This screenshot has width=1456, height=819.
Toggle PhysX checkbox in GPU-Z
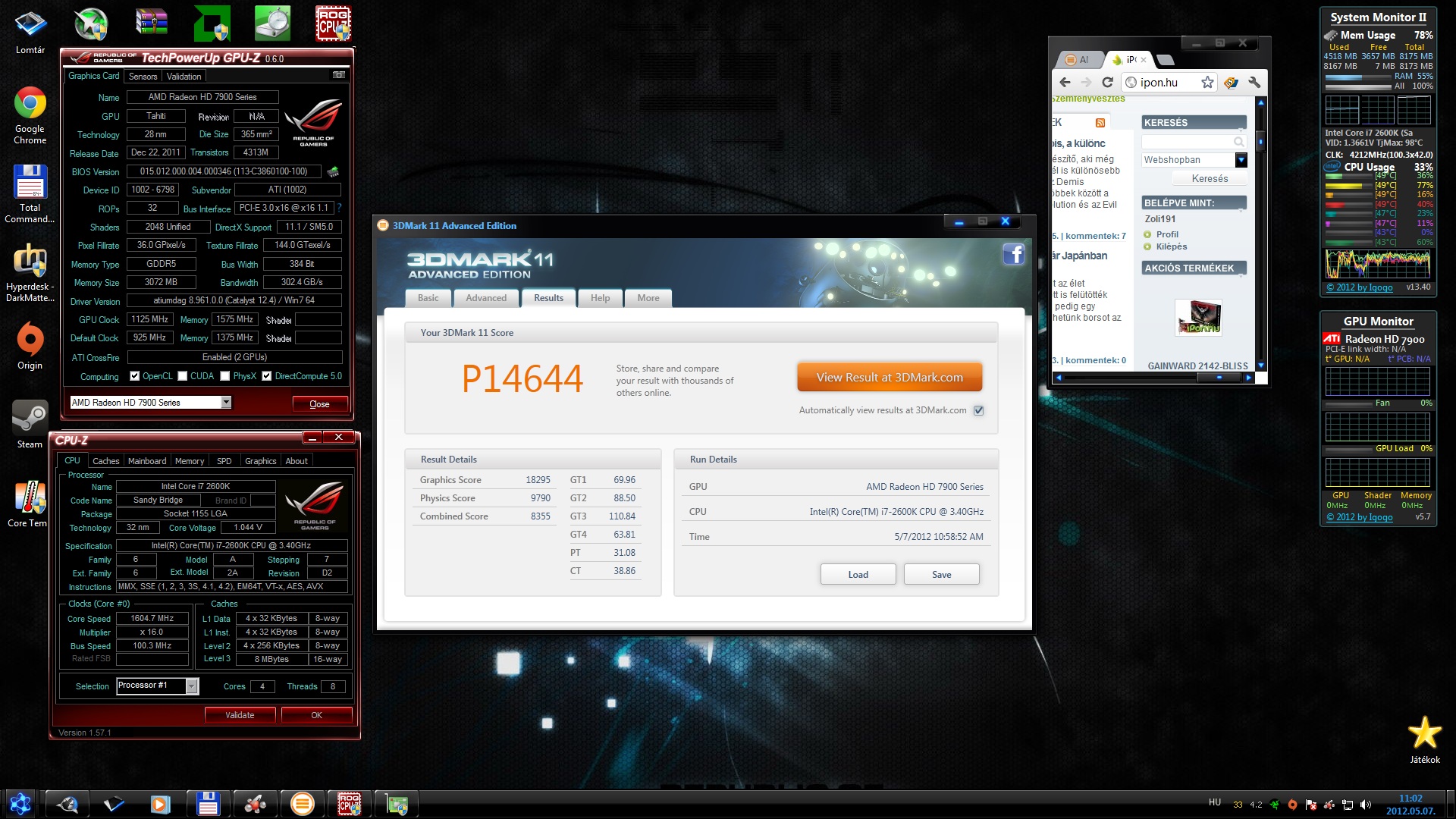[x=225, y=376]
